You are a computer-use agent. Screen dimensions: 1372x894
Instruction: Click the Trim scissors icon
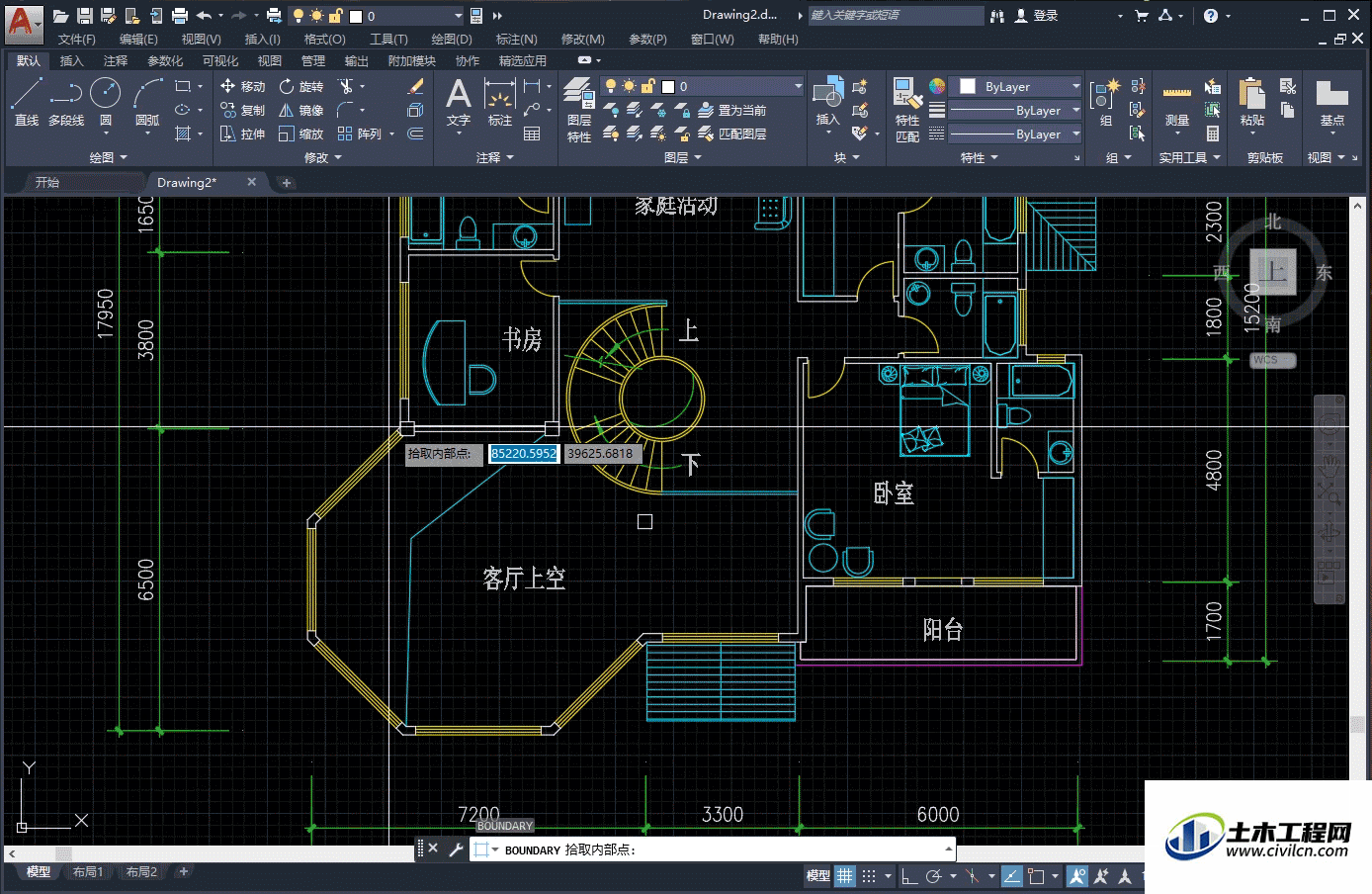(345, 87)
